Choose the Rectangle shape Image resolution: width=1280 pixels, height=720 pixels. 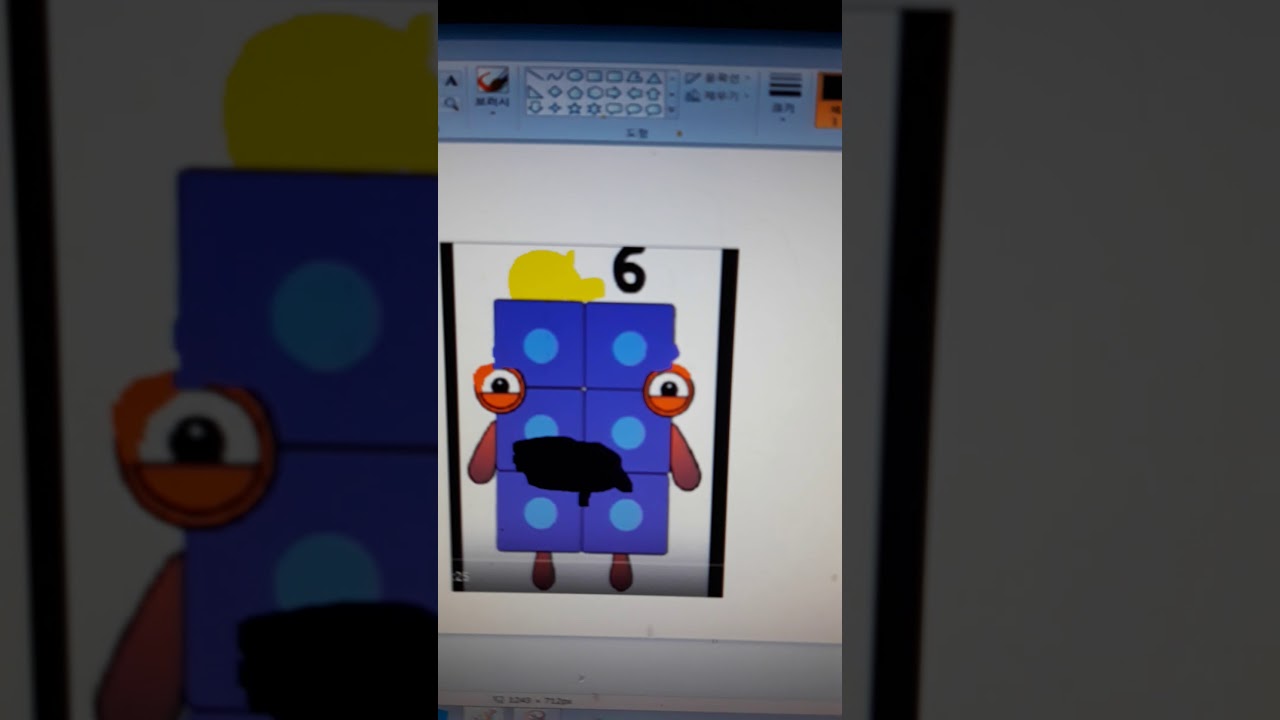click(594, 76)
